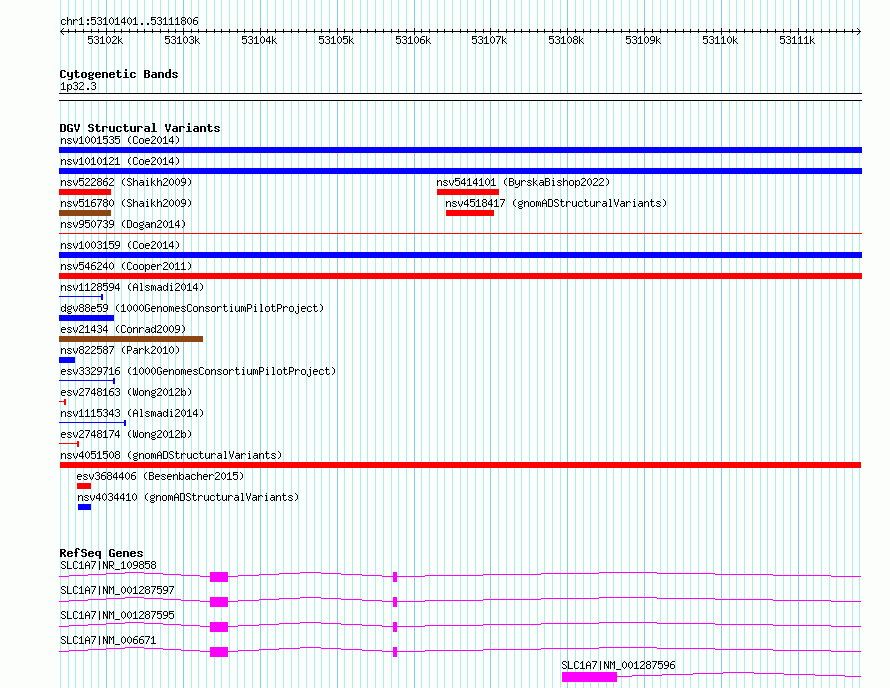The height and width of the screenshot is (688, 890).
Task: Open SLC1A7|NM_001287595 transcript label
Action: coord(117,615)
